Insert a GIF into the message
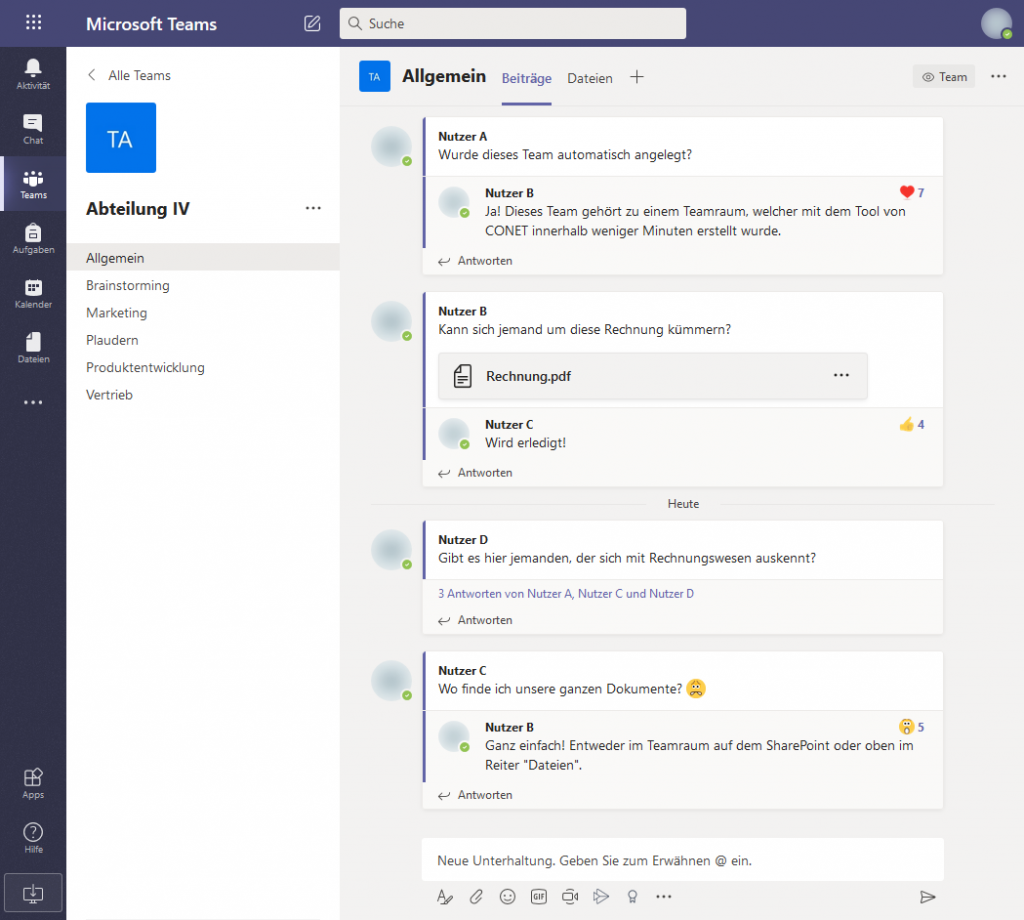 538,897
